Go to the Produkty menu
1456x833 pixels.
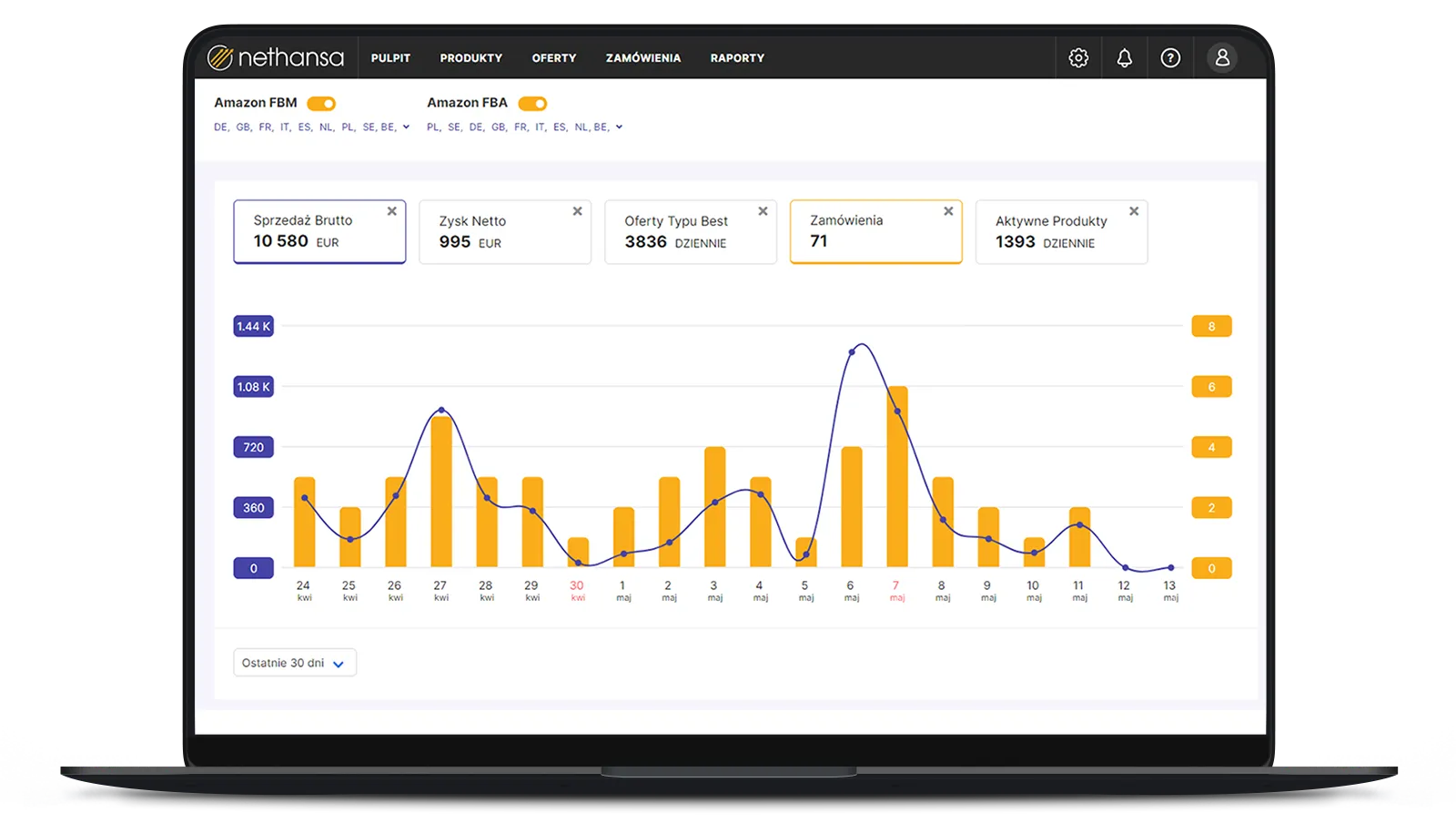pos(470,58)
